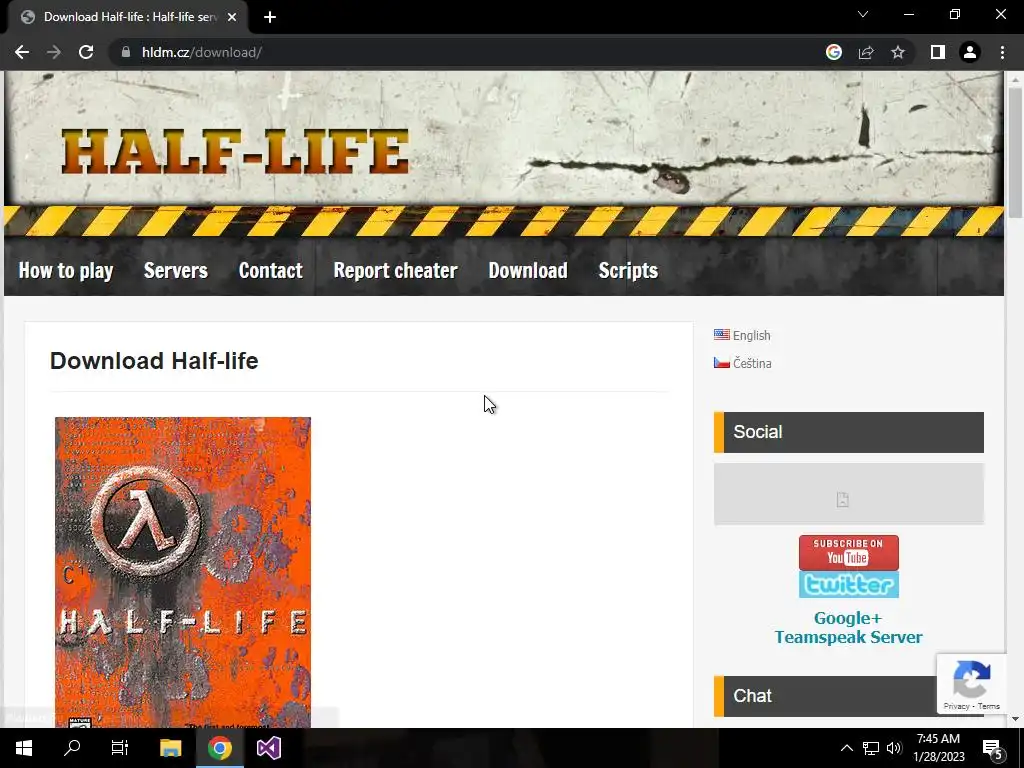Open the Twitter button
Screen dimensions: 1024x768
(x=848, y=584)
